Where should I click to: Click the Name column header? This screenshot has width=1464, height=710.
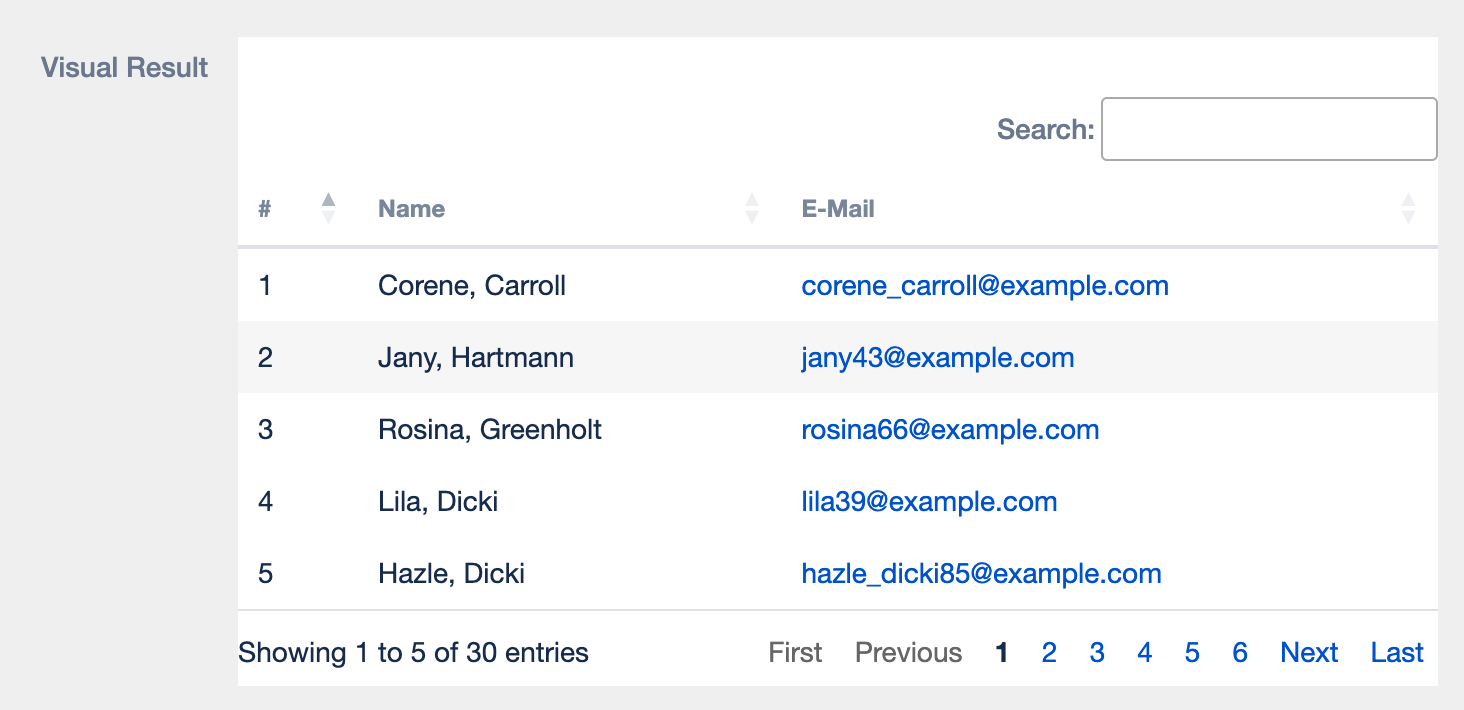(411, 209)
